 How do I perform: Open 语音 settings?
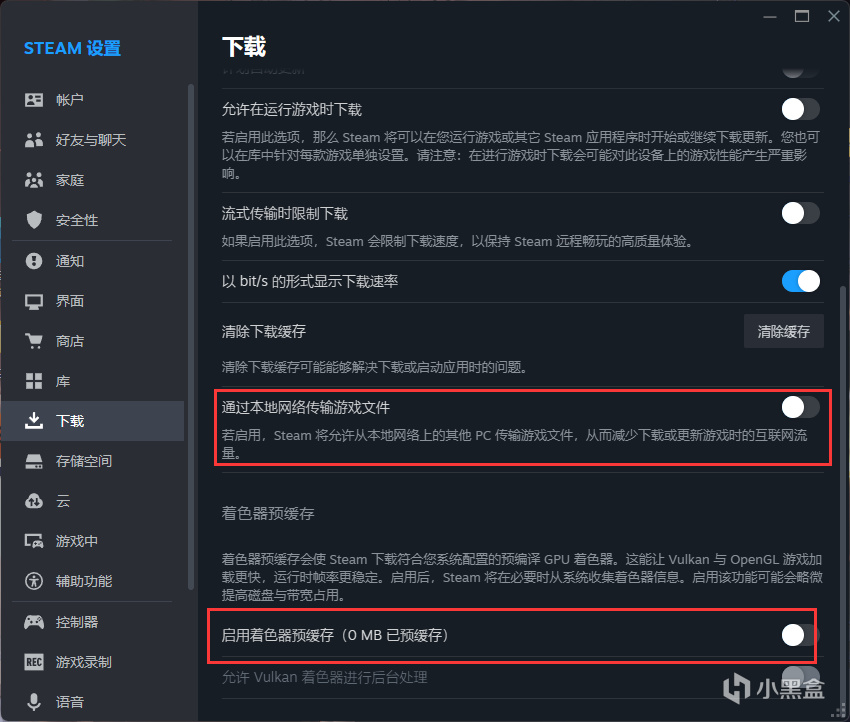(x=93, y=702)
